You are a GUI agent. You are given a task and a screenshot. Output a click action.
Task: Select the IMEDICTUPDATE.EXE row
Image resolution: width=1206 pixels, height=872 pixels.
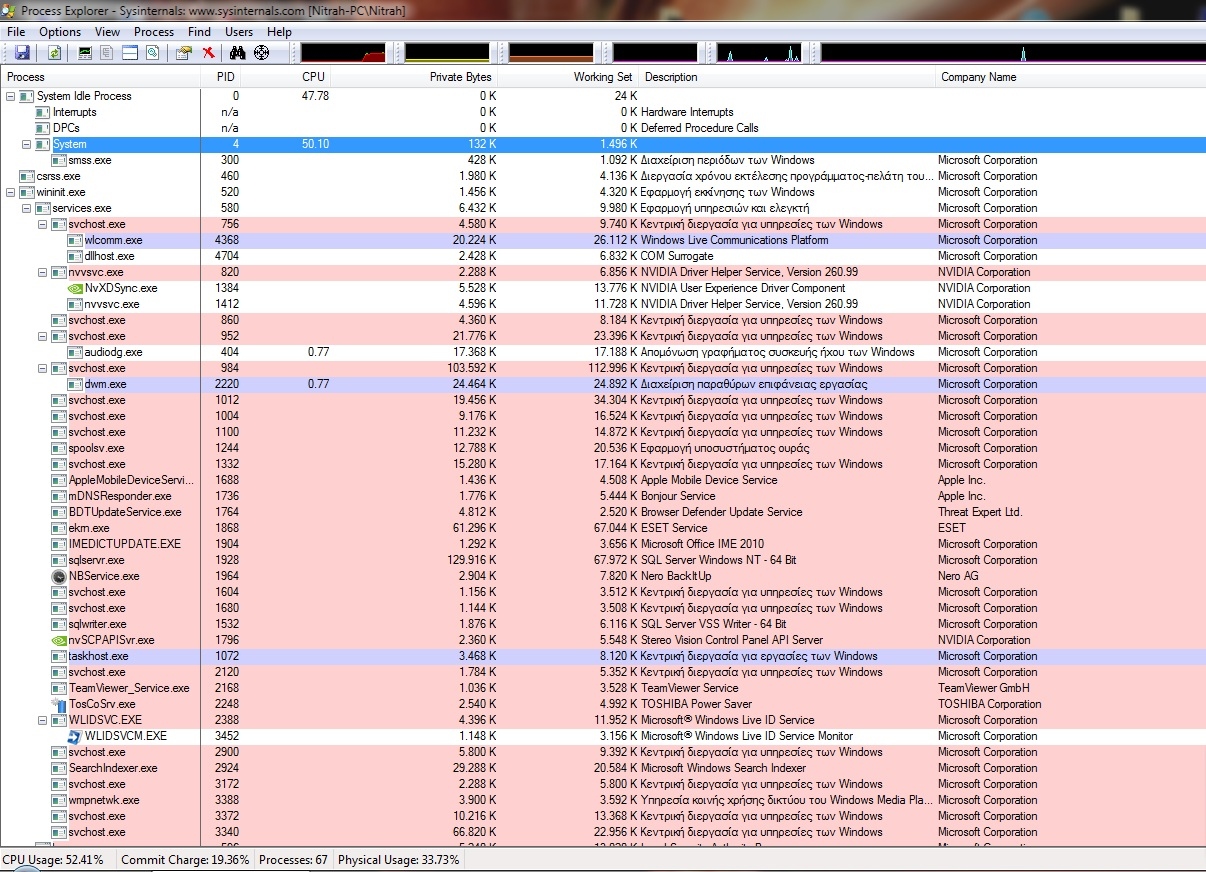603,544
